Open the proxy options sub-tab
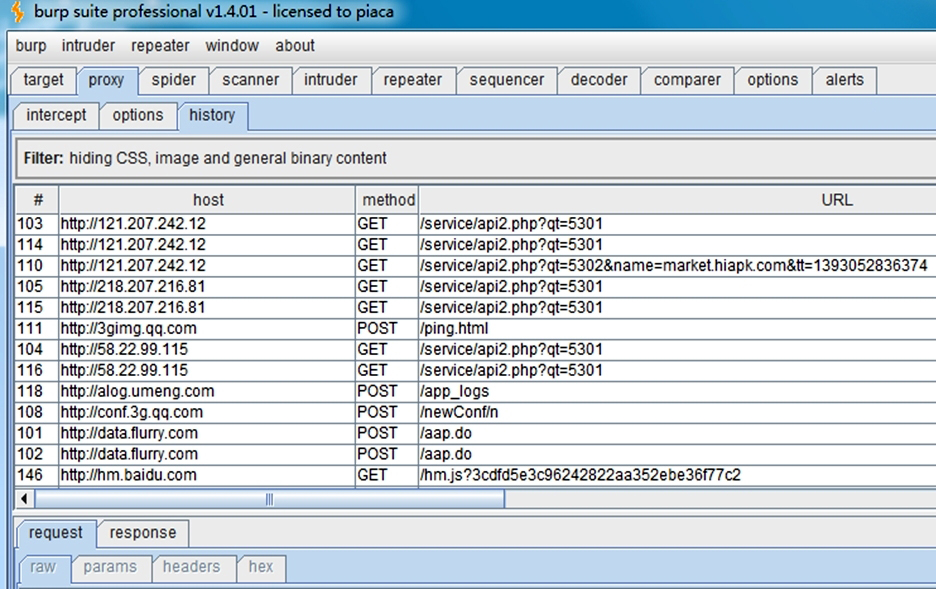The image size is (936, 589). pos(138,115)
